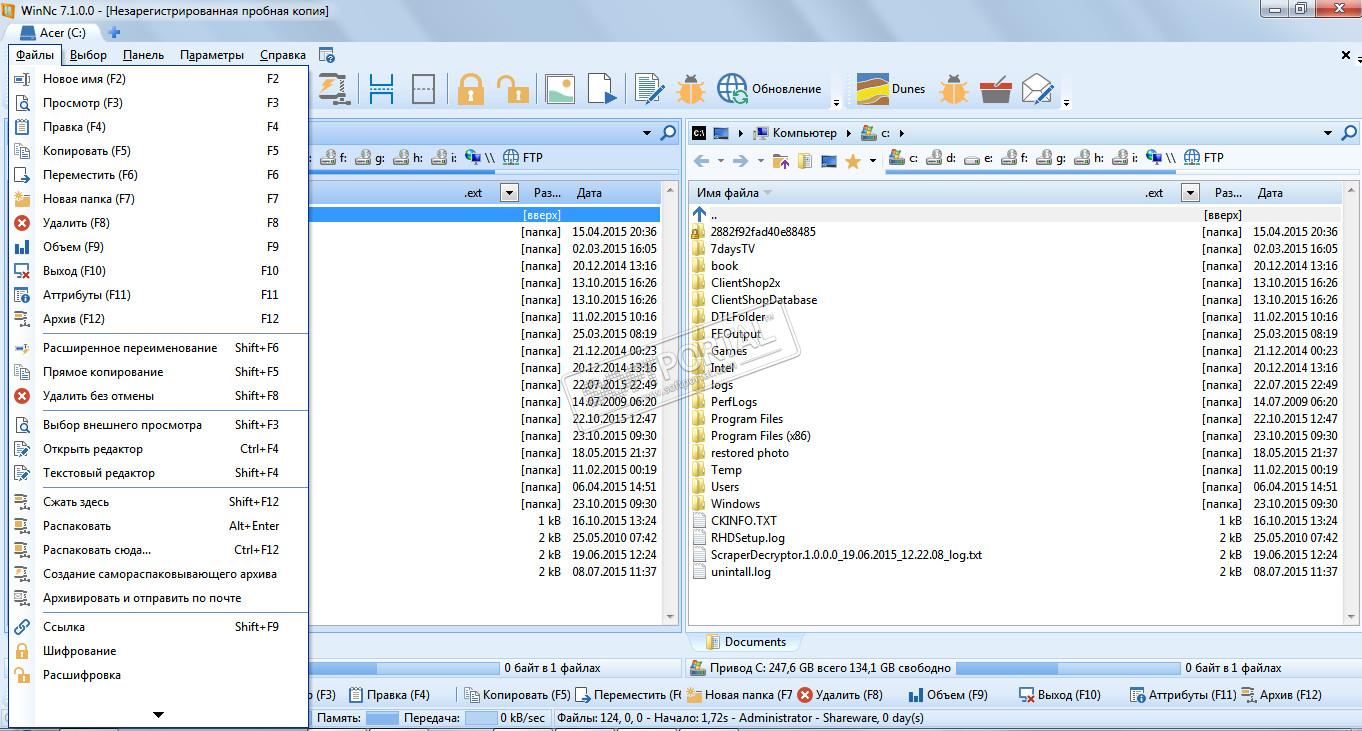This screenshot has height=731, width=1362.
Task: Click the right panel search magnifier
Action: coord(1349,133)
